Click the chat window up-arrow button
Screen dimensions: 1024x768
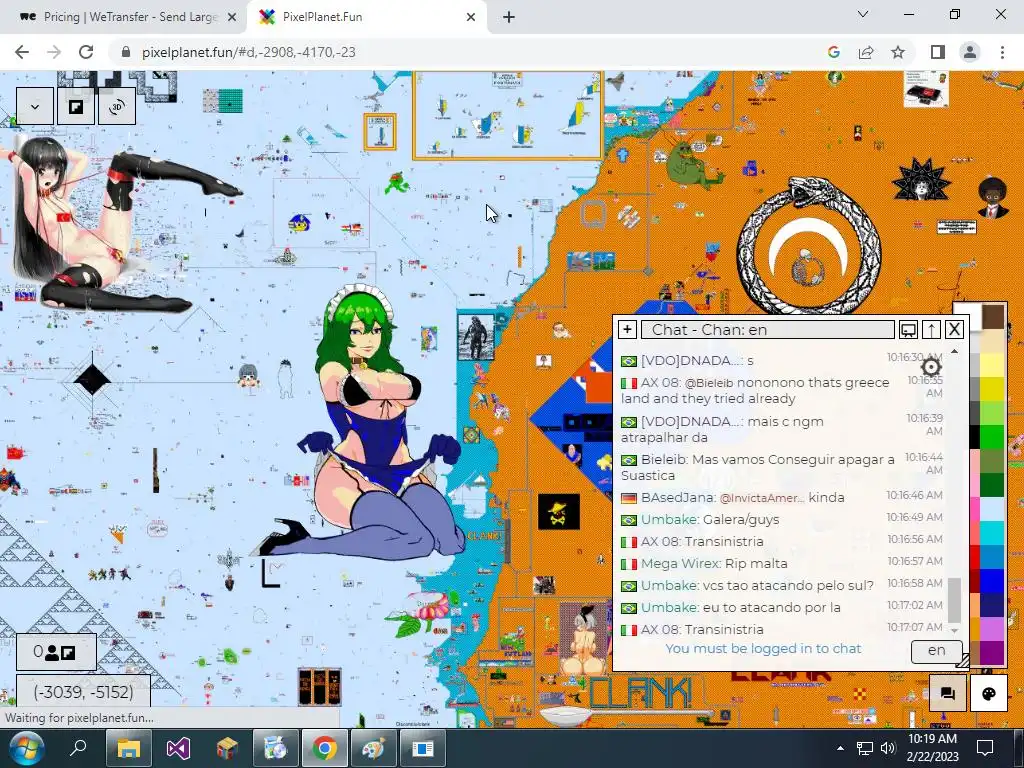click(x=931, y=329)
